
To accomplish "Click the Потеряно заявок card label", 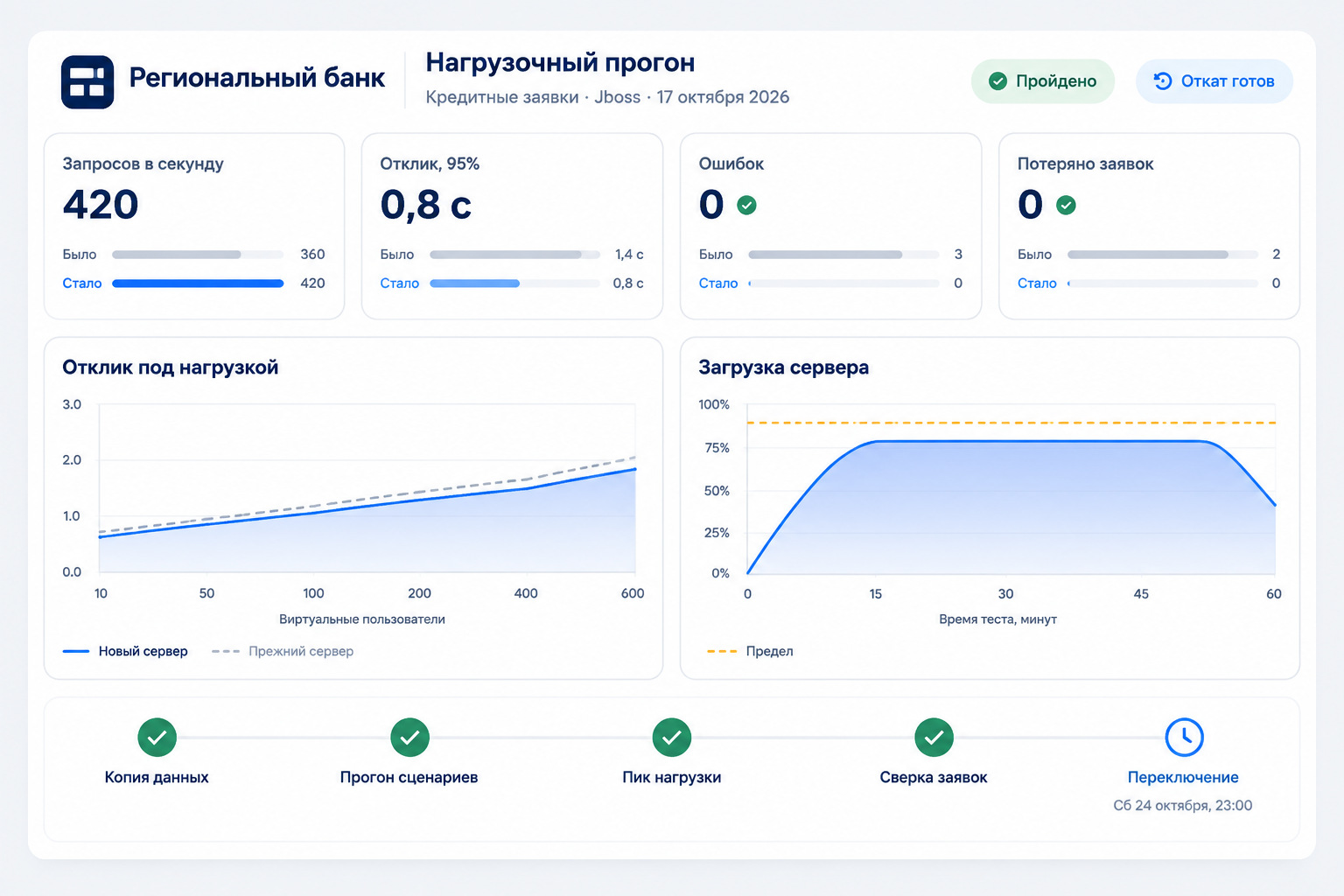I will click(1086, 164).
